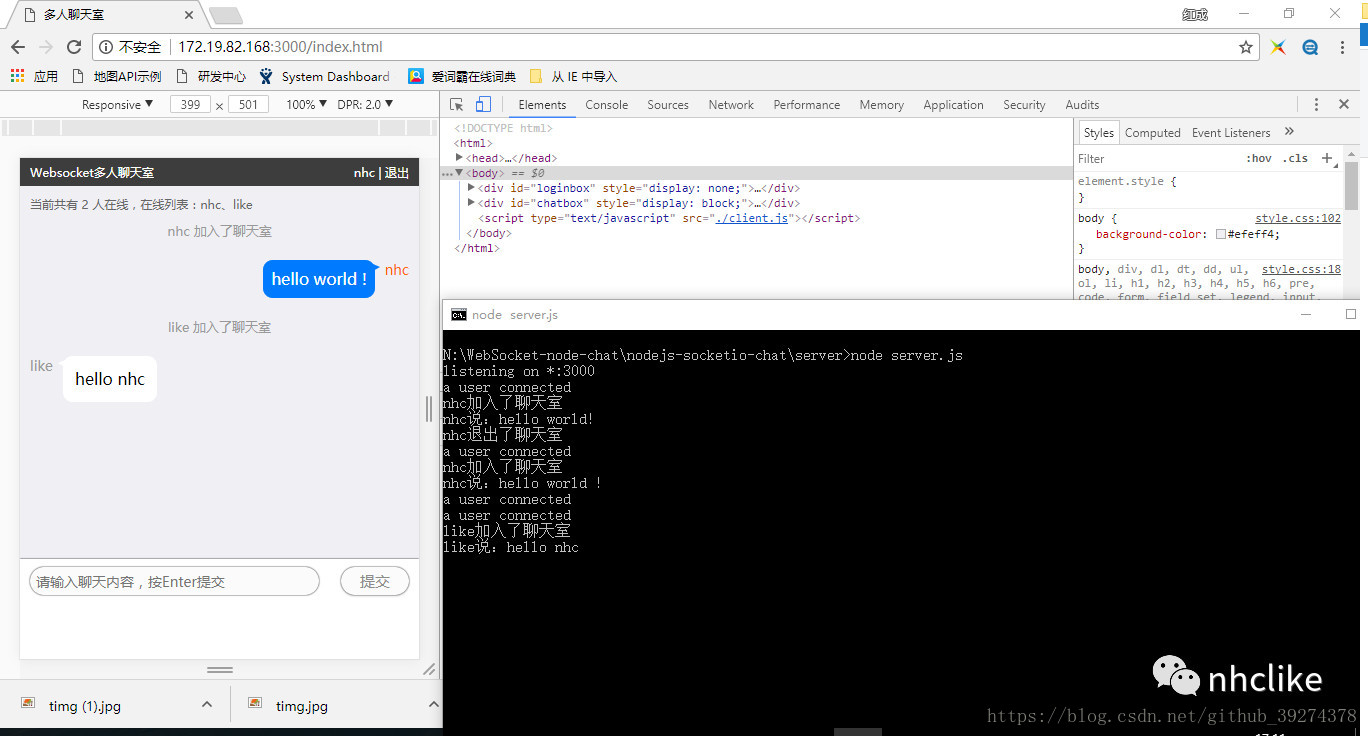The height and width of the screenshot is (736, 1368).
Task: Open 地图API示例 bookmark
Action: click(x=117, y=76)
